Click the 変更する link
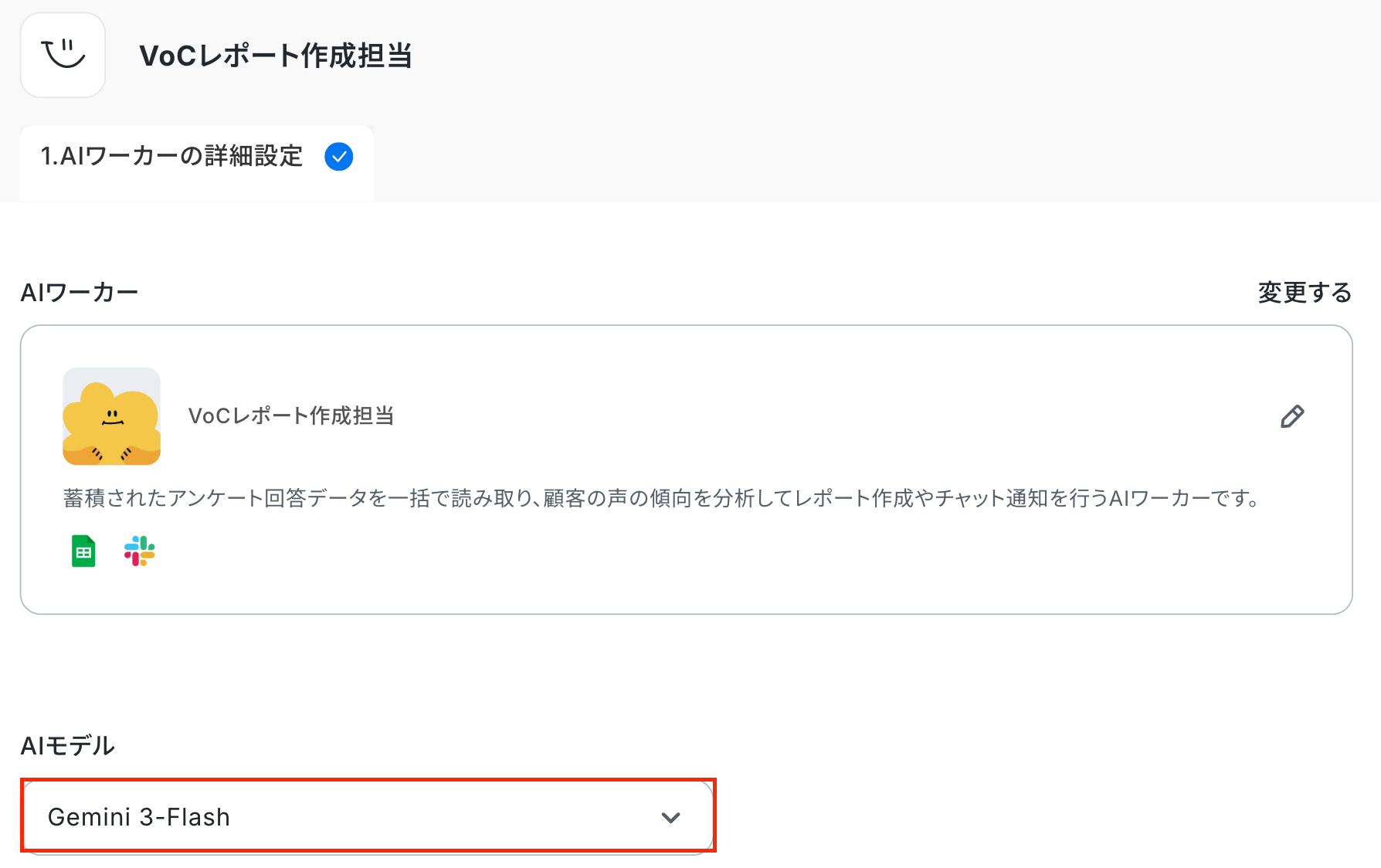Image resolution: width=1381 pixels, height=868 pixels. pos(1305,293)
